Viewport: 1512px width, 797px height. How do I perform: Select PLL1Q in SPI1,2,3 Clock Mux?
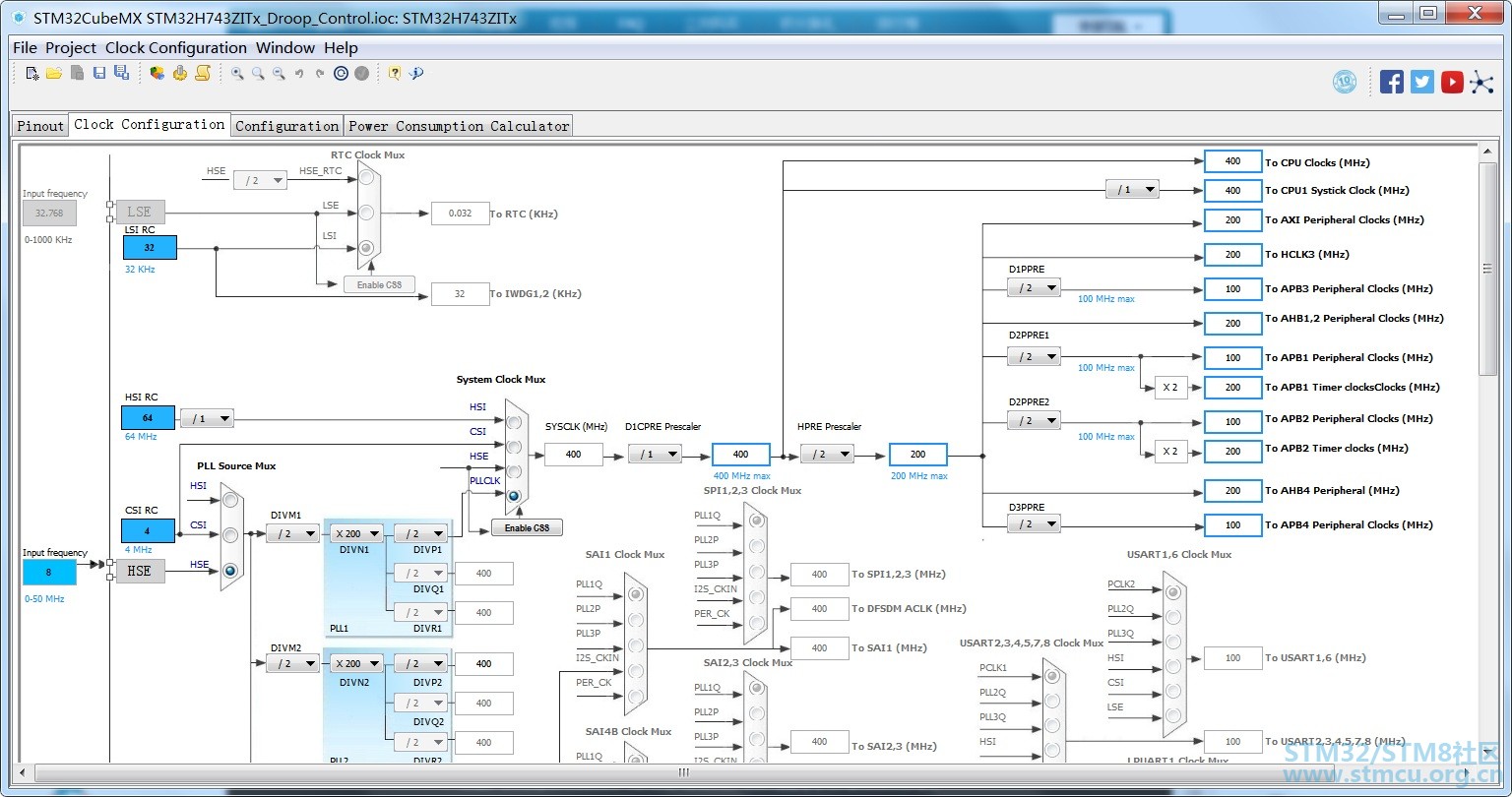pos(756,521)
